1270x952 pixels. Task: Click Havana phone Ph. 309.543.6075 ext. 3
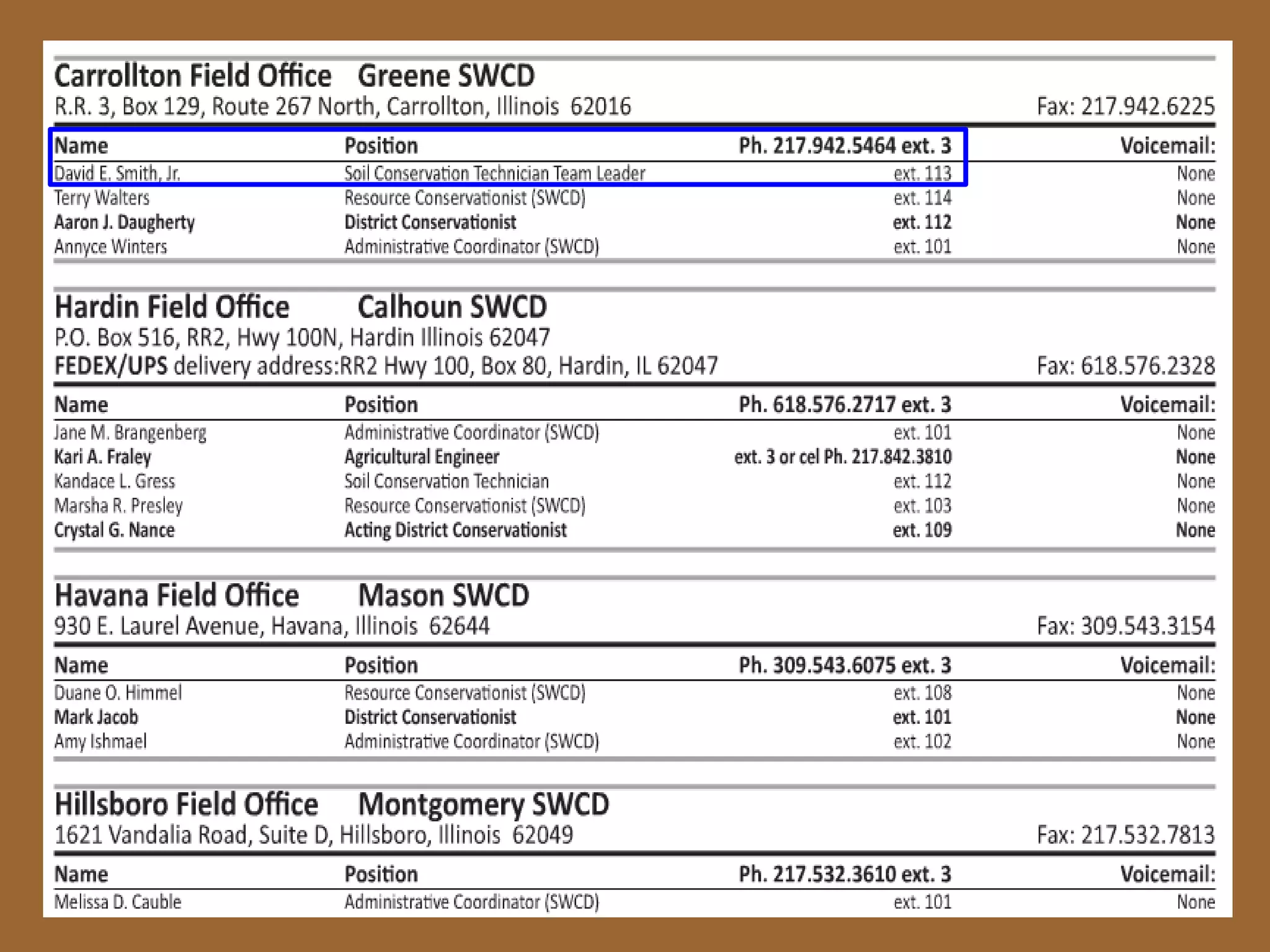pyautogui.click(x=844, y=666)
